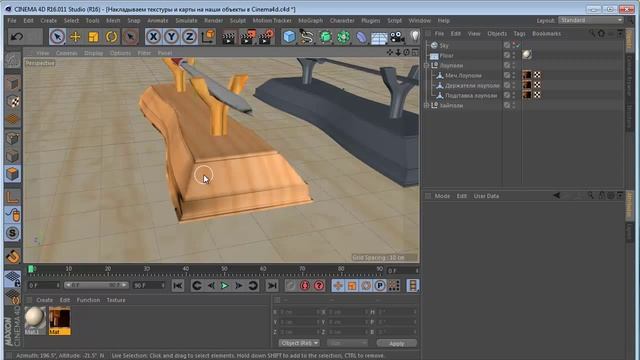640x360 pixels.
Task: Add a Cube primitive object
Action: [x=289, y=37]
